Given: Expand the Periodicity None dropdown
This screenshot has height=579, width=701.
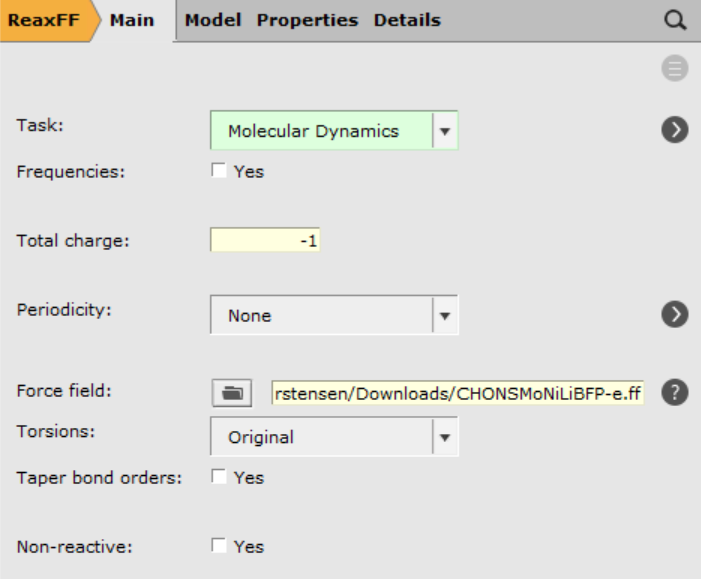Looking at the screenshot, I should (x=334, y=315).
